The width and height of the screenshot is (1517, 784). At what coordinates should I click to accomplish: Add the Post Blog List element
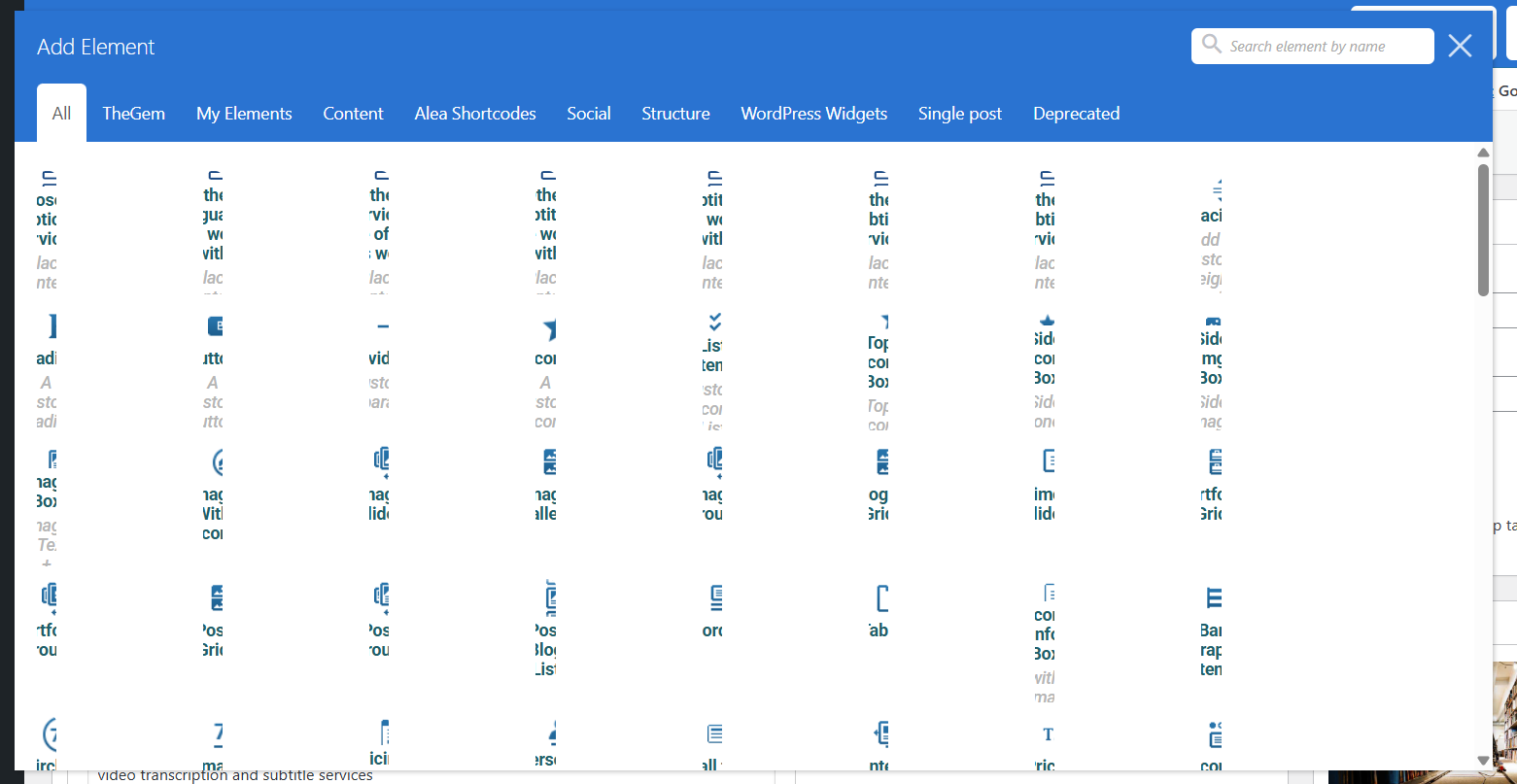point(545,630)
